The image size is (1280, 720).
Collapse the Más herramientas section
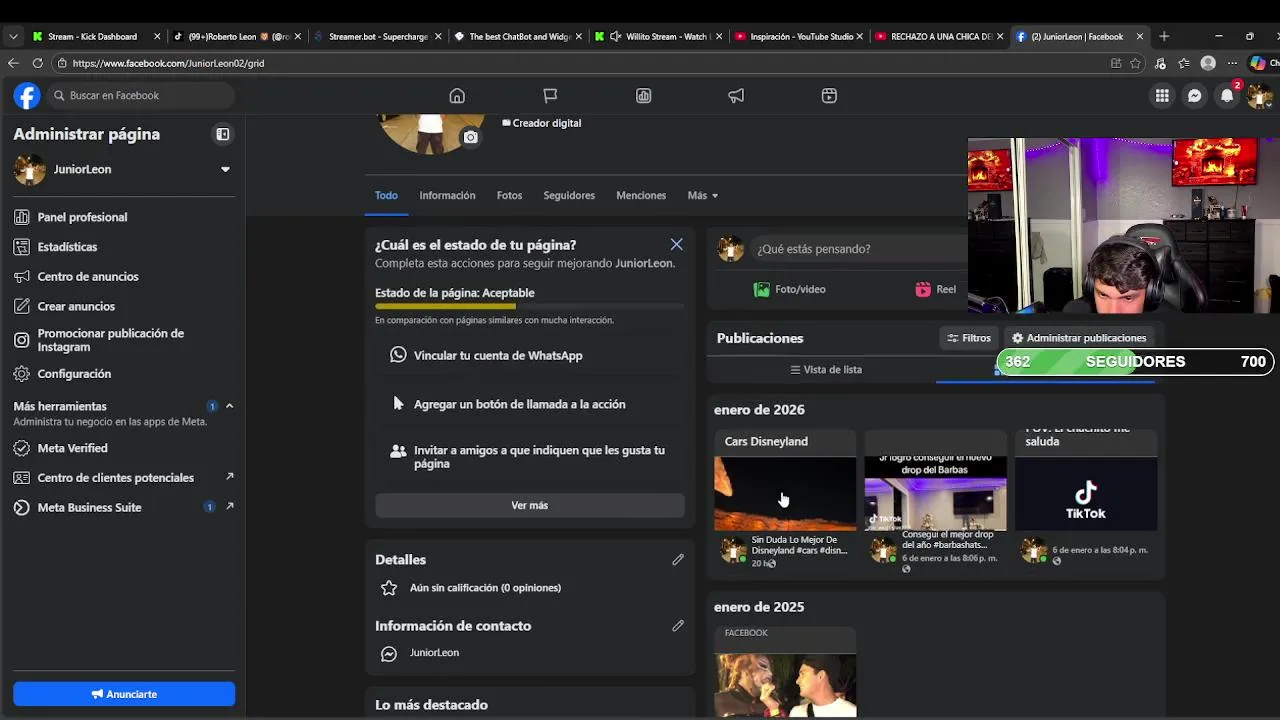coord(229,406)
